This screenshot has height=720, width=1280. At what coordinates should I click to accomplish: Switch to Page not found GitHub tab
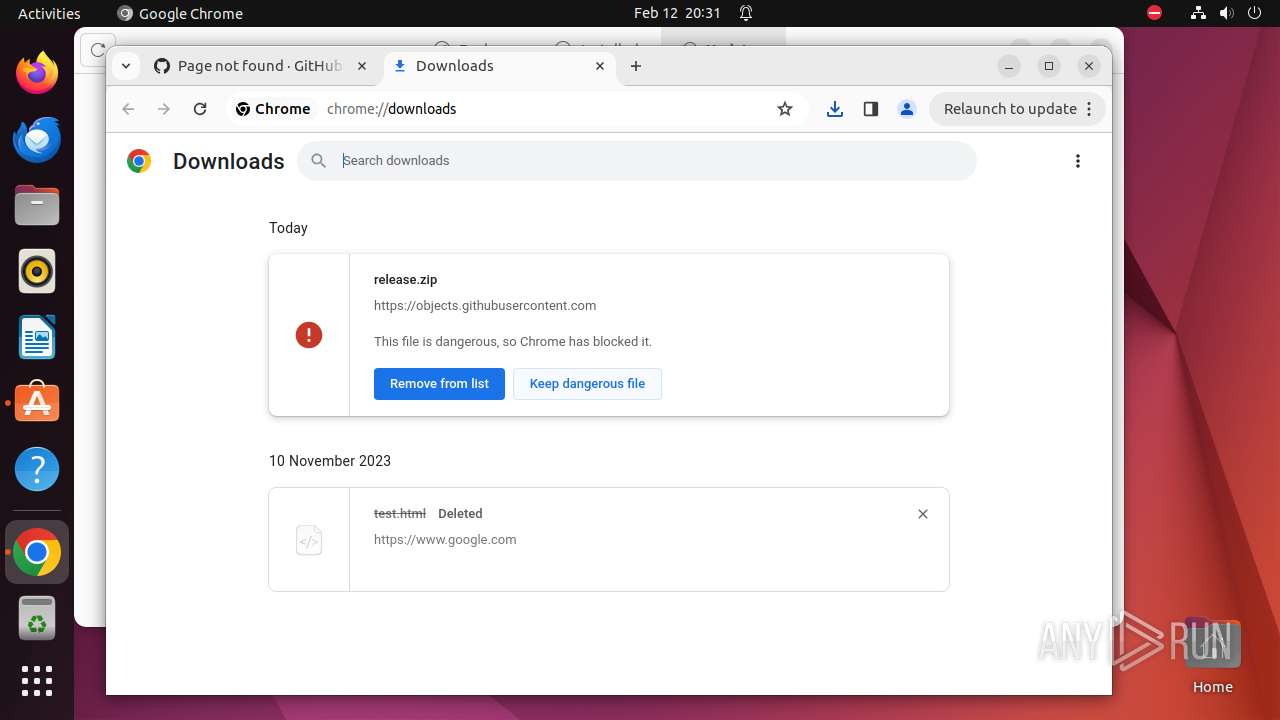click(261, 66)
